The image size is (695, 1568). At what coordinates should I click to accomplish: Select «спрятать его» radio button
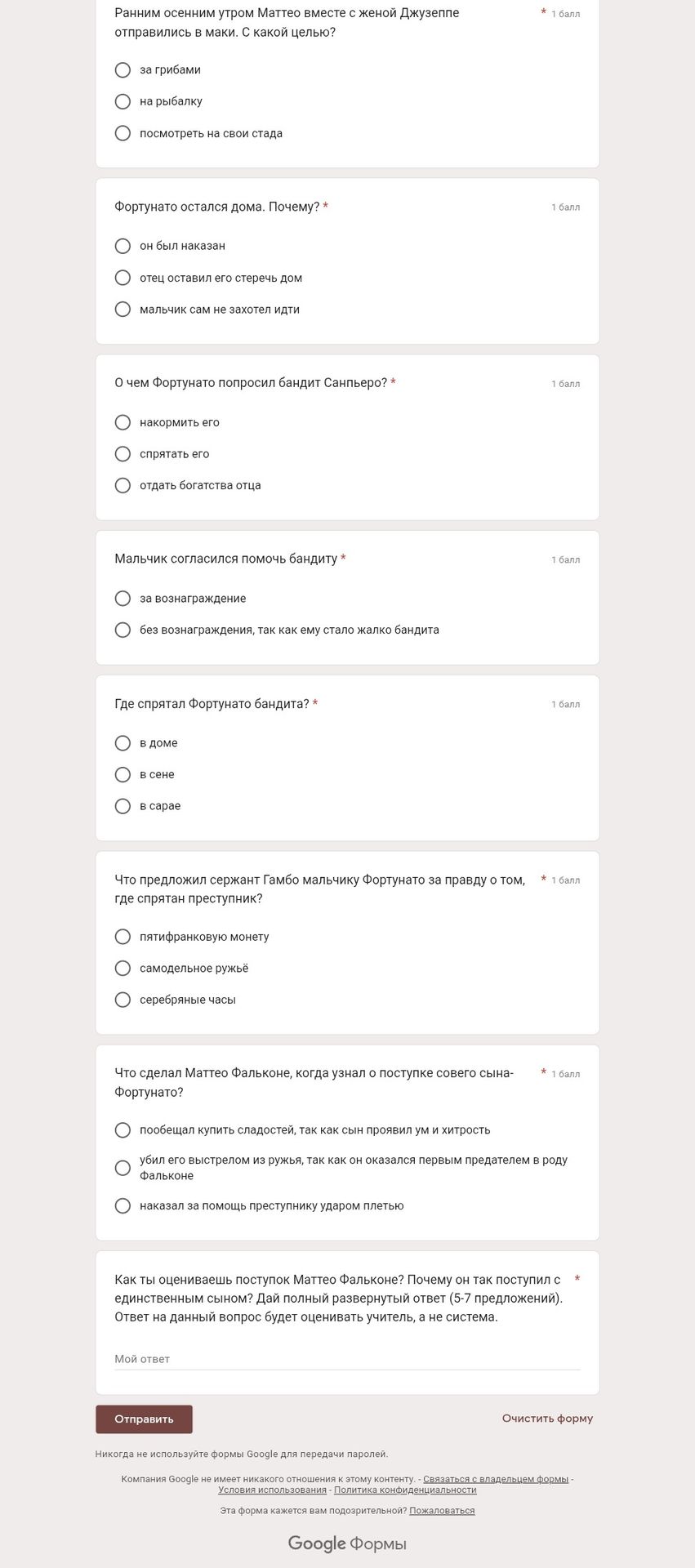[123, 454]
